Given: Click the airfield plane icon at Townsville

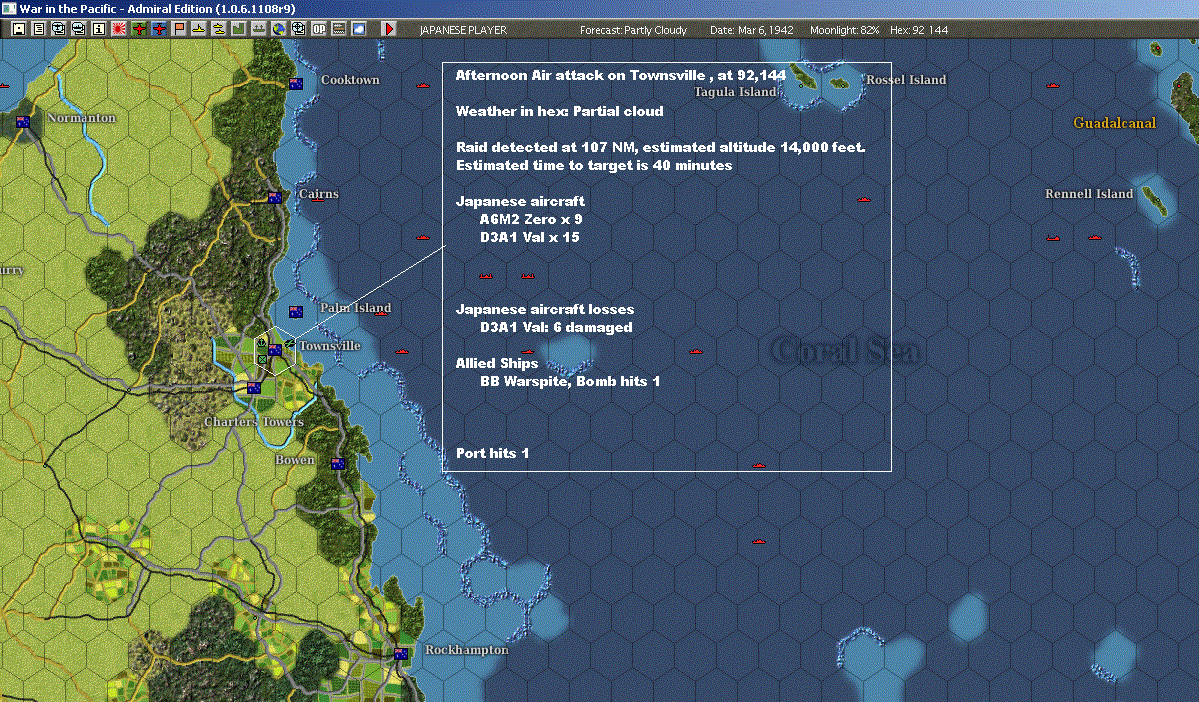Looking at the screenshot, I should (289, 344).
